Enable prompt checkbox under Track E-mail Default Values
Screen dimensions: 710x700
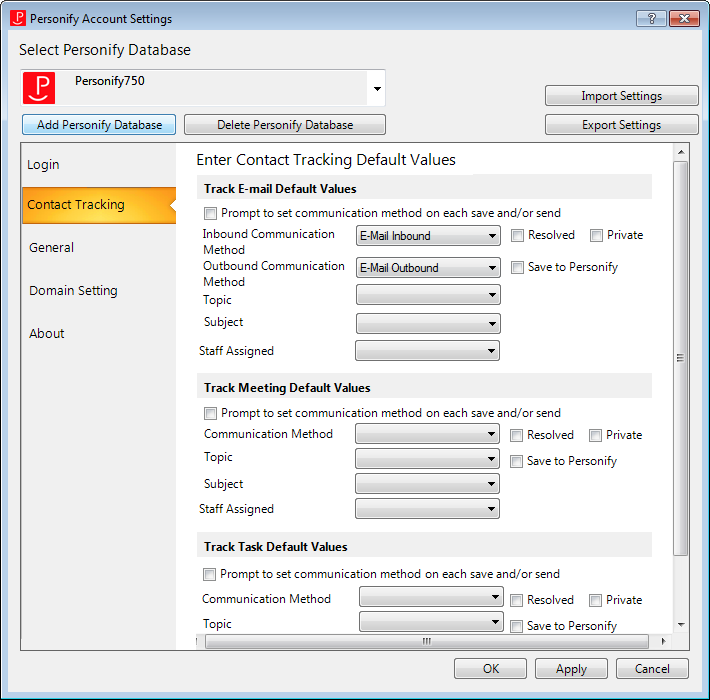pos(210,213)
